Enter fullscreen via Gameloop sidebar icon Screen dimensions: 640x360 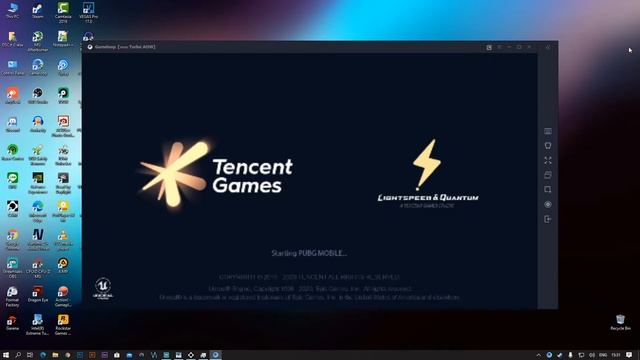tap(548, 160)
